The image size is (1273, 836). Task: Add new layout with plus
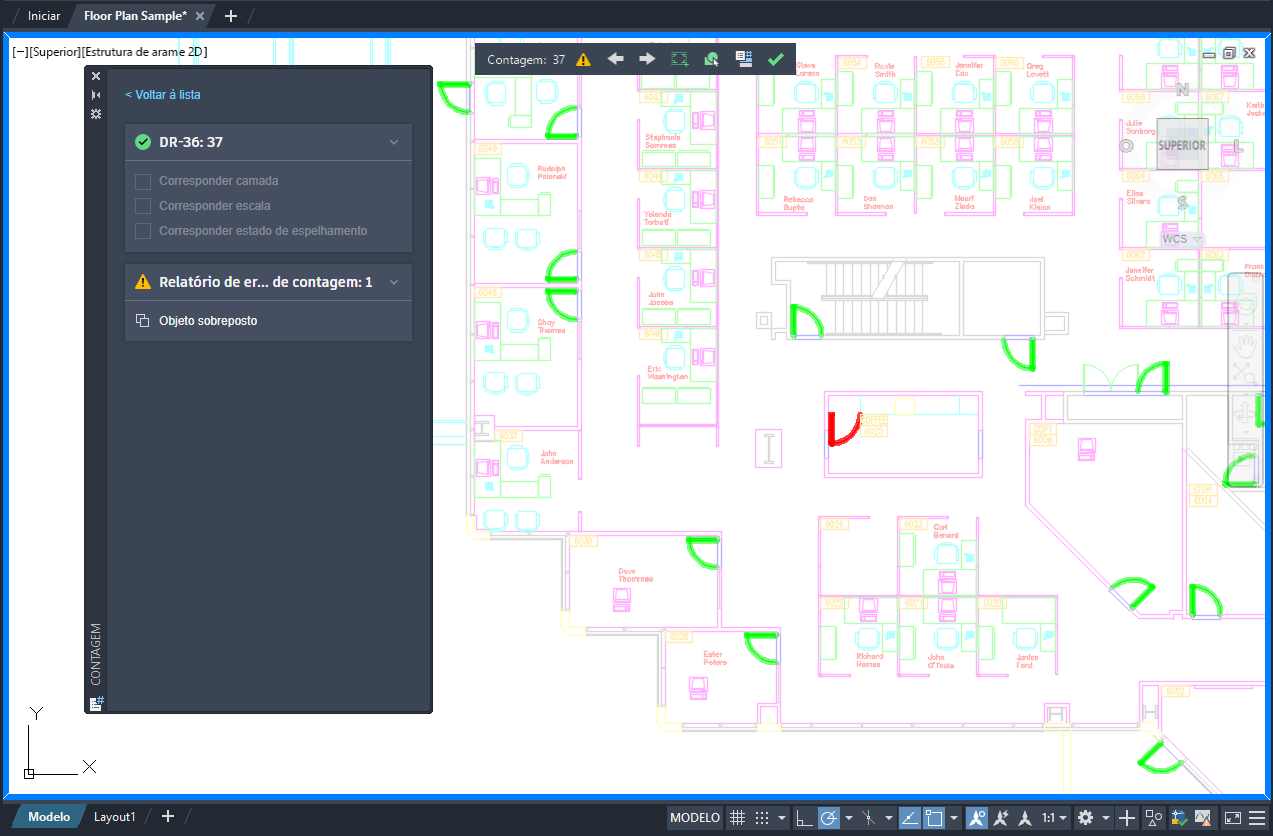(168, 817)
